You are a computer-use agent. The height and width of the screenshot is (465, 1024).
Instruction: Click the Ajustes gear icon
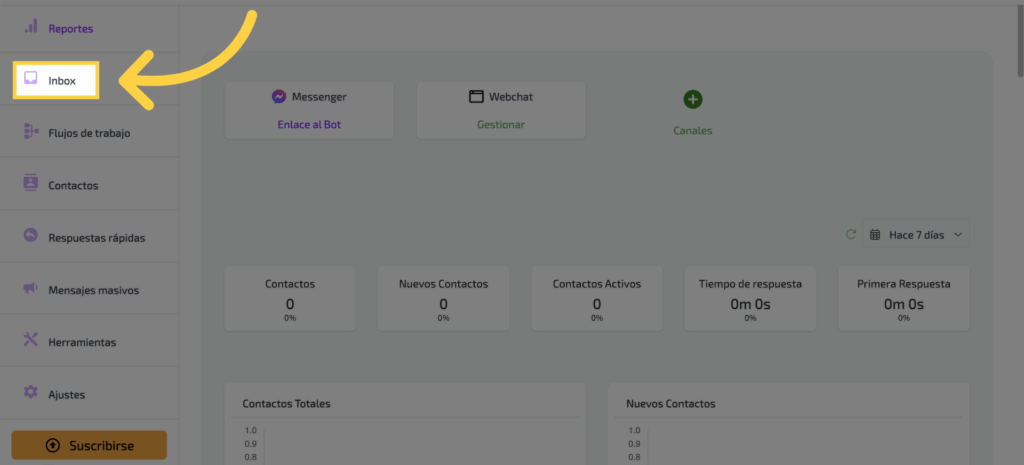31,393
